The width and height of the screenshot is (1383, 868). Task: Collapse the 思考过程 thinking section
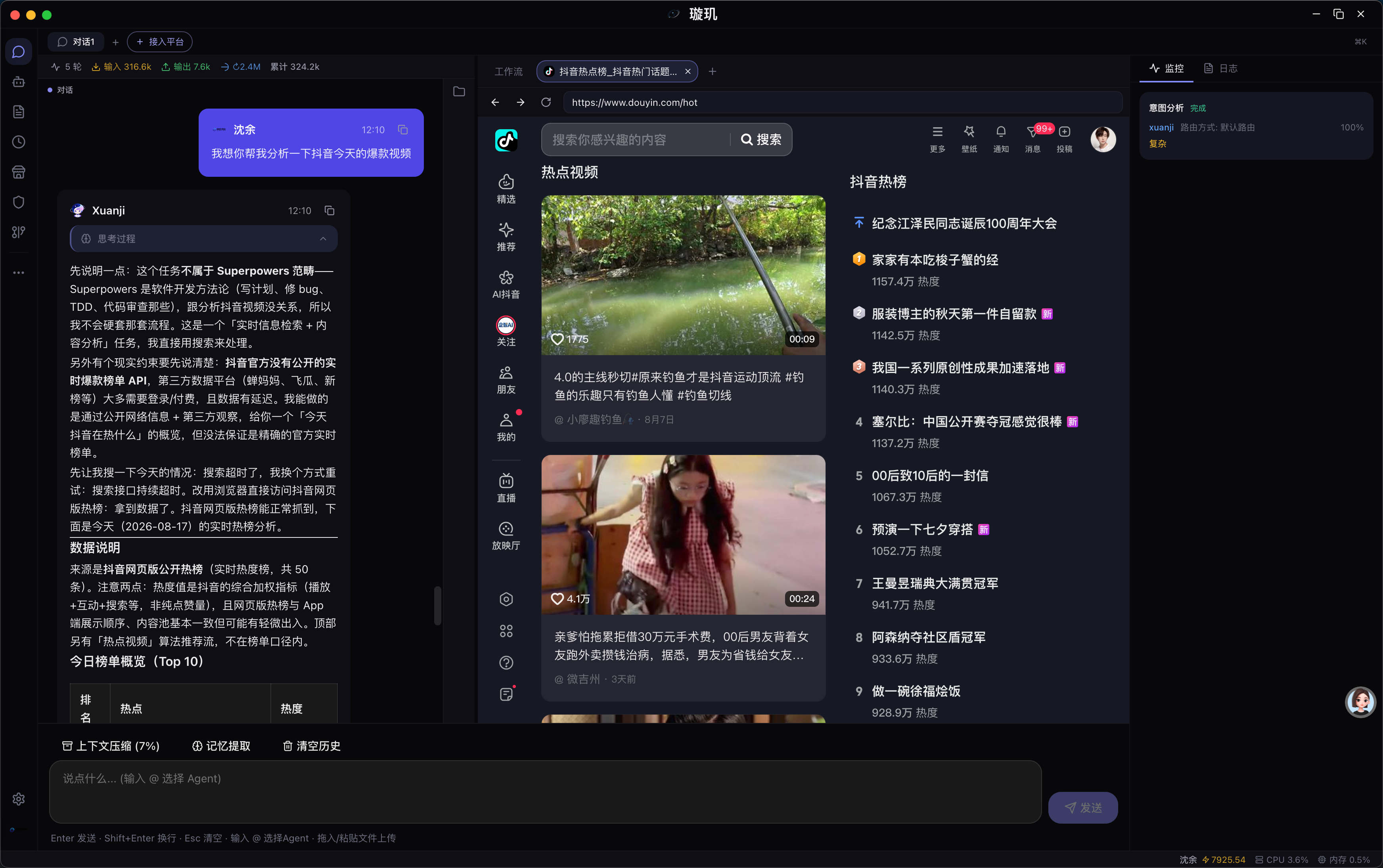click(x=204, y=238)
